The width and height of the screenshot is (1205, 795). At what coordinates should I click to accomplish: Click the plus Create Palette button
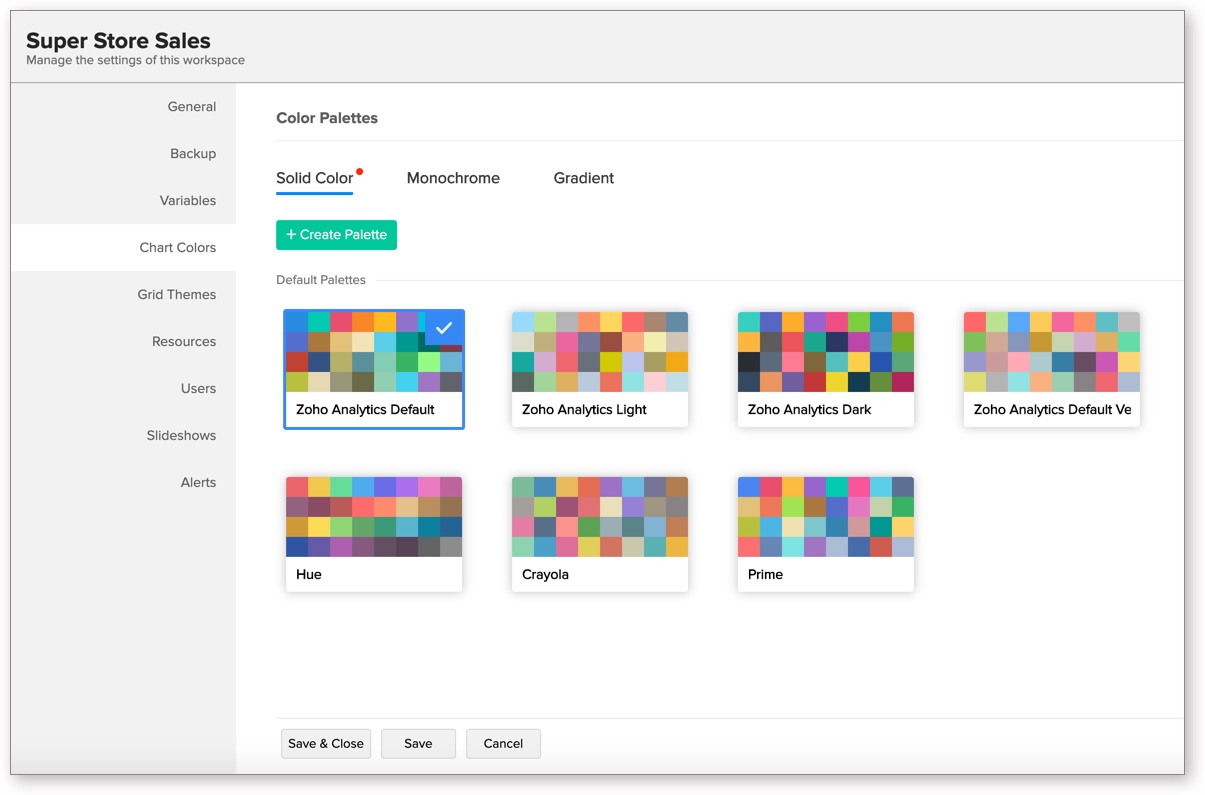tap(336, 235)
